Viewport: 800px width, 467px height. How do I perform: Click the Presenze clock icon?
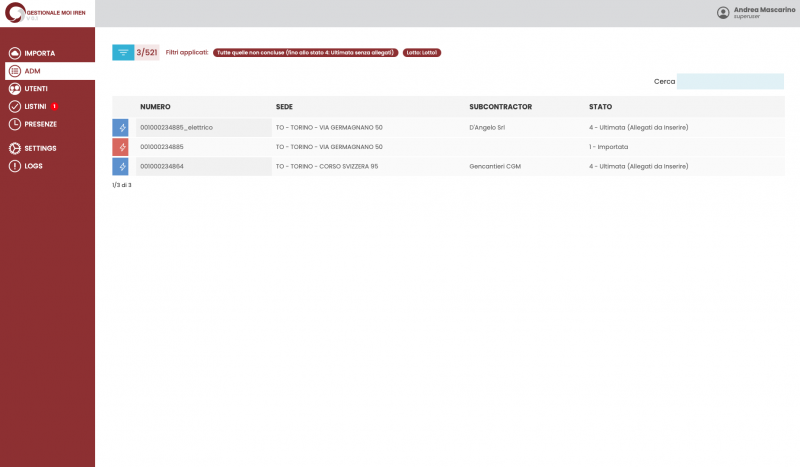point(14,124)
